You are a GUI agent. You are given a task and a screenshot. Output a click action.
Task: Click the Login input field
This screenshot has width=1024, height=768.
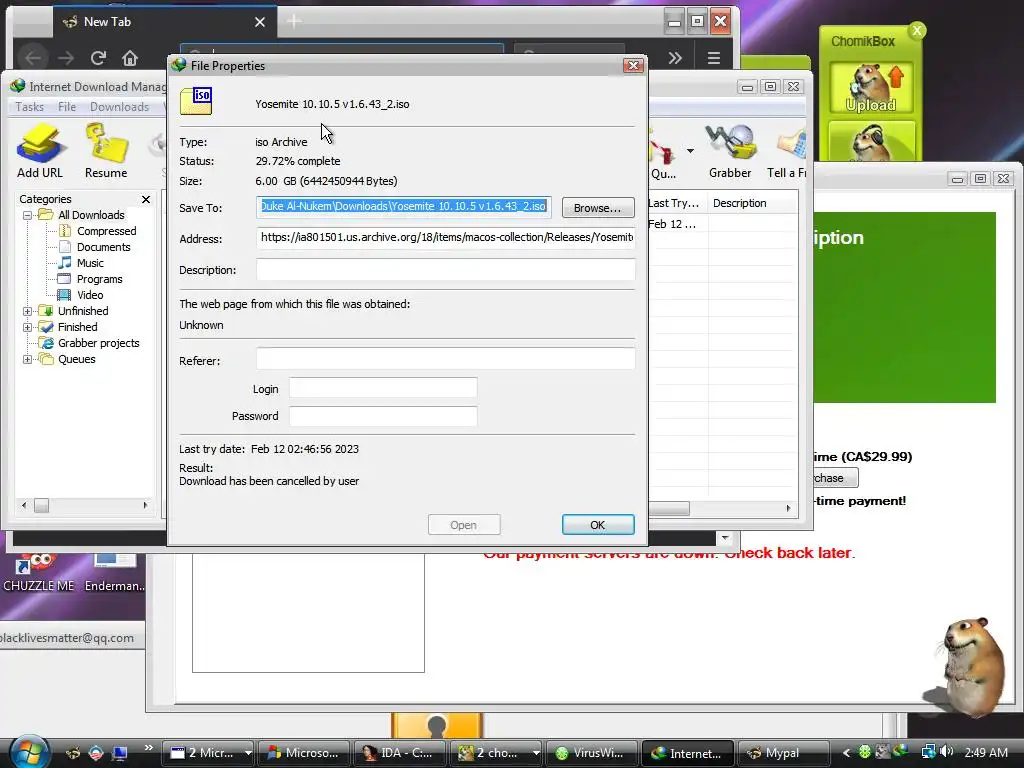(x=383, y=388)
